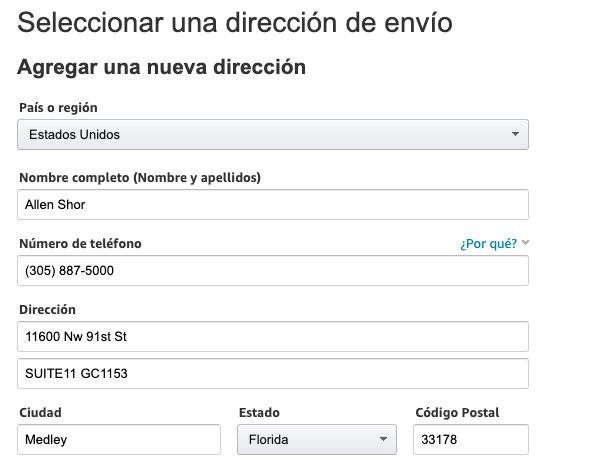Focus the full name field containing Allen Shor
Image resolution: width=596 pixels, height=475 pixels.
[x=273, y=204]
